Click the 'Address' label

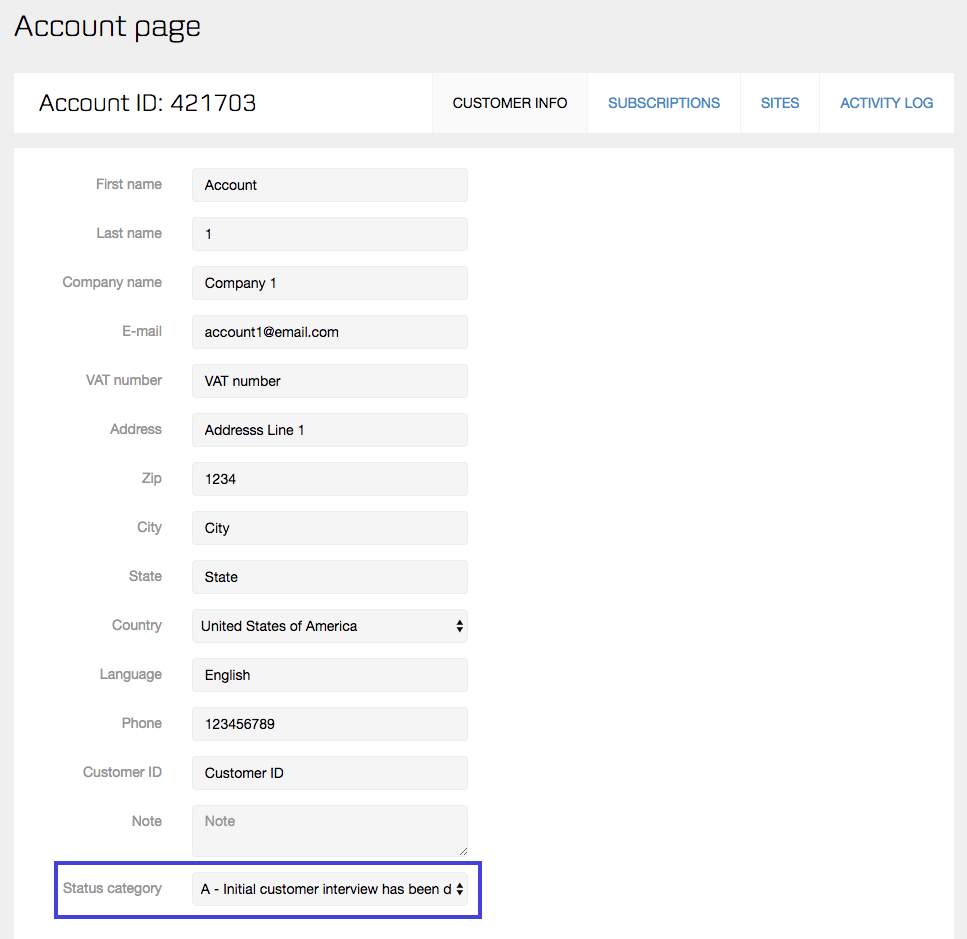136,429
